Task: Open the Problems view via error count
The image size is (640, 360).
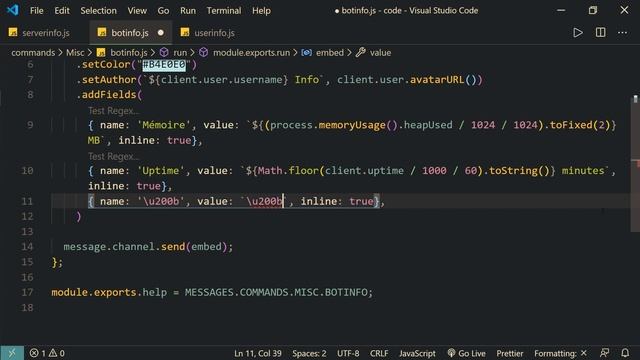Action: pos(37,353)
